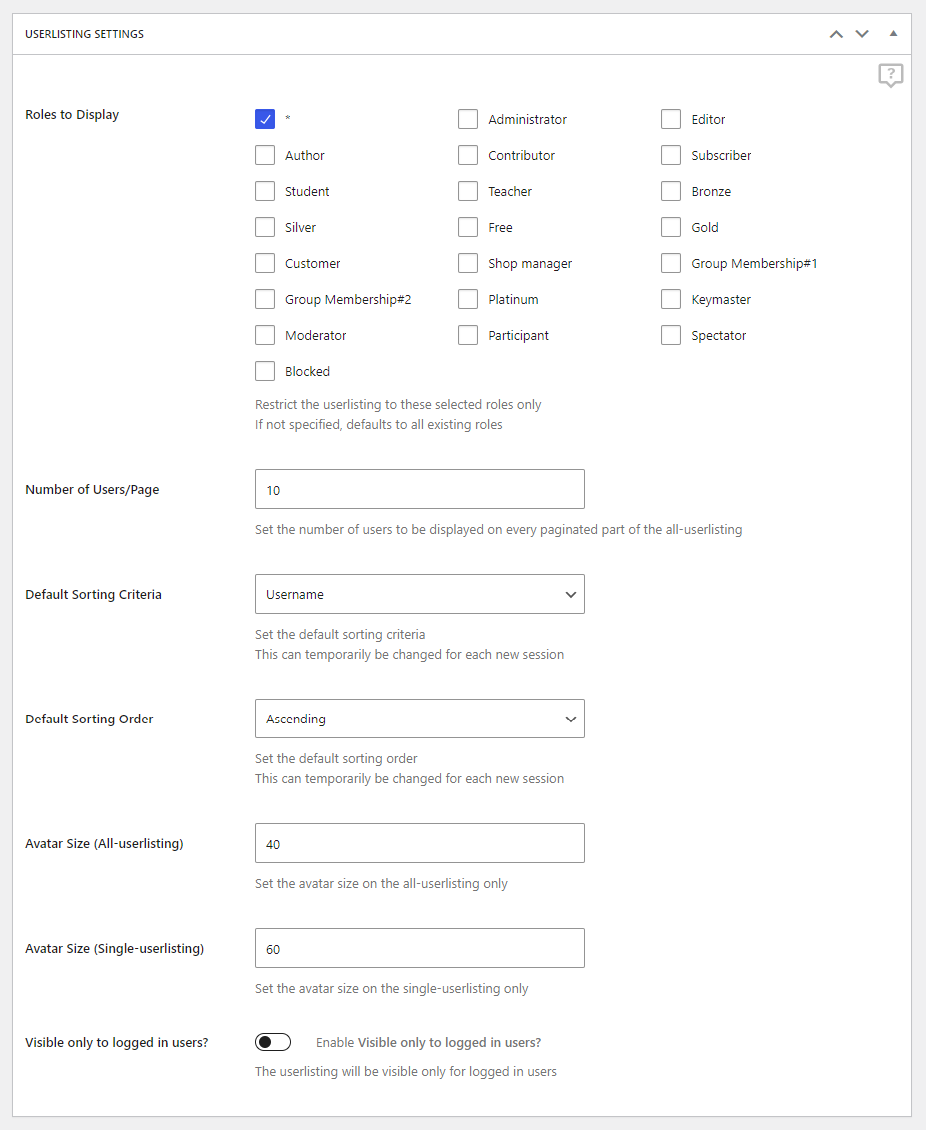
Task: Check the Editor role checkbox
Action: [x=671, y=119]
